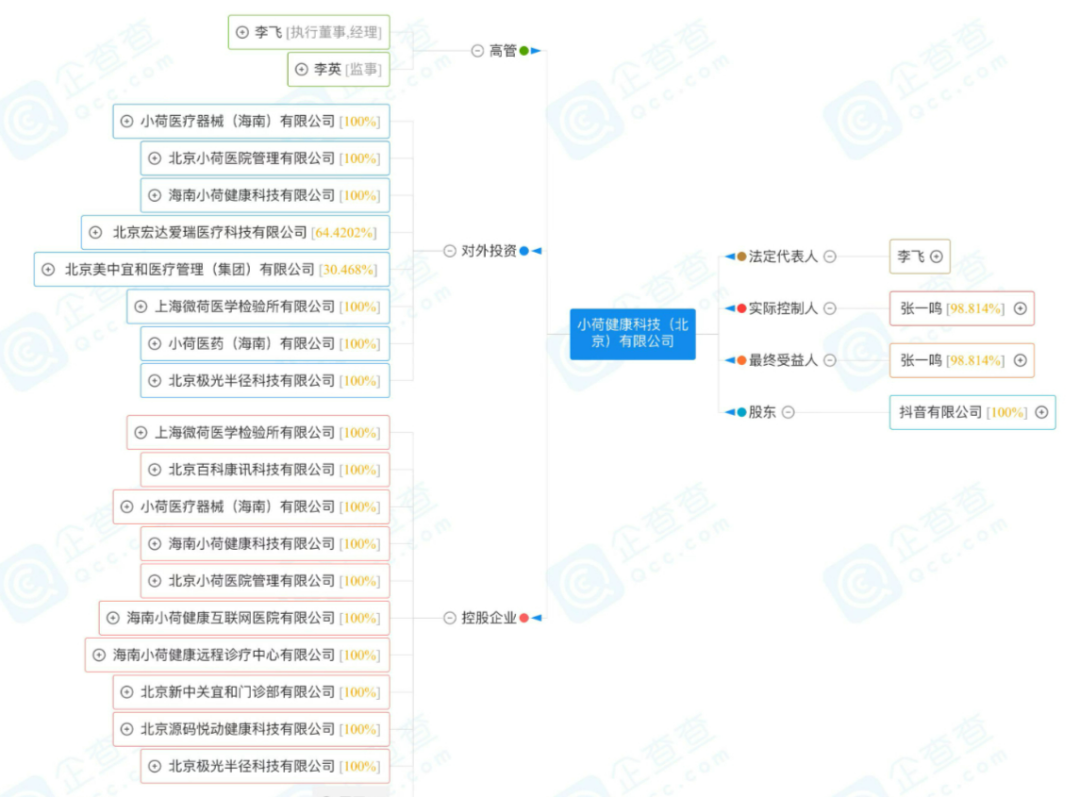Toggle the minus icon beside 股东
This screenshot has width=1080, height=797.
tap(788, 412)
